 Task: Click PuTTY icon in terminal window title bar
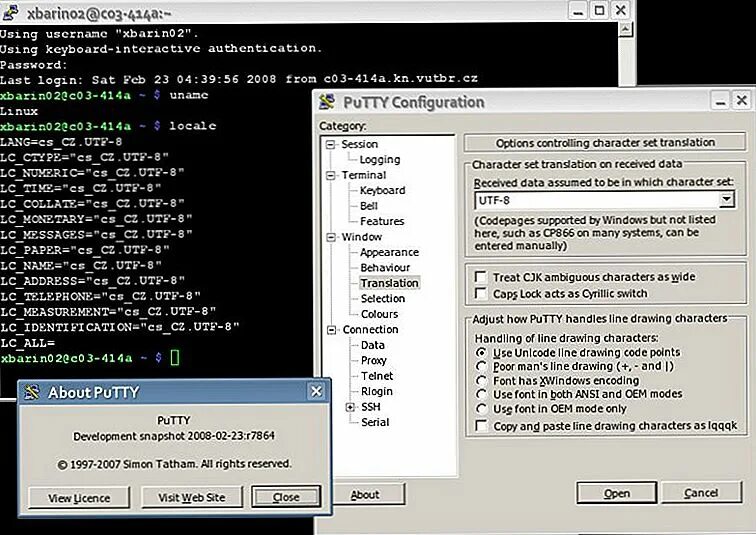click(11, 12)
